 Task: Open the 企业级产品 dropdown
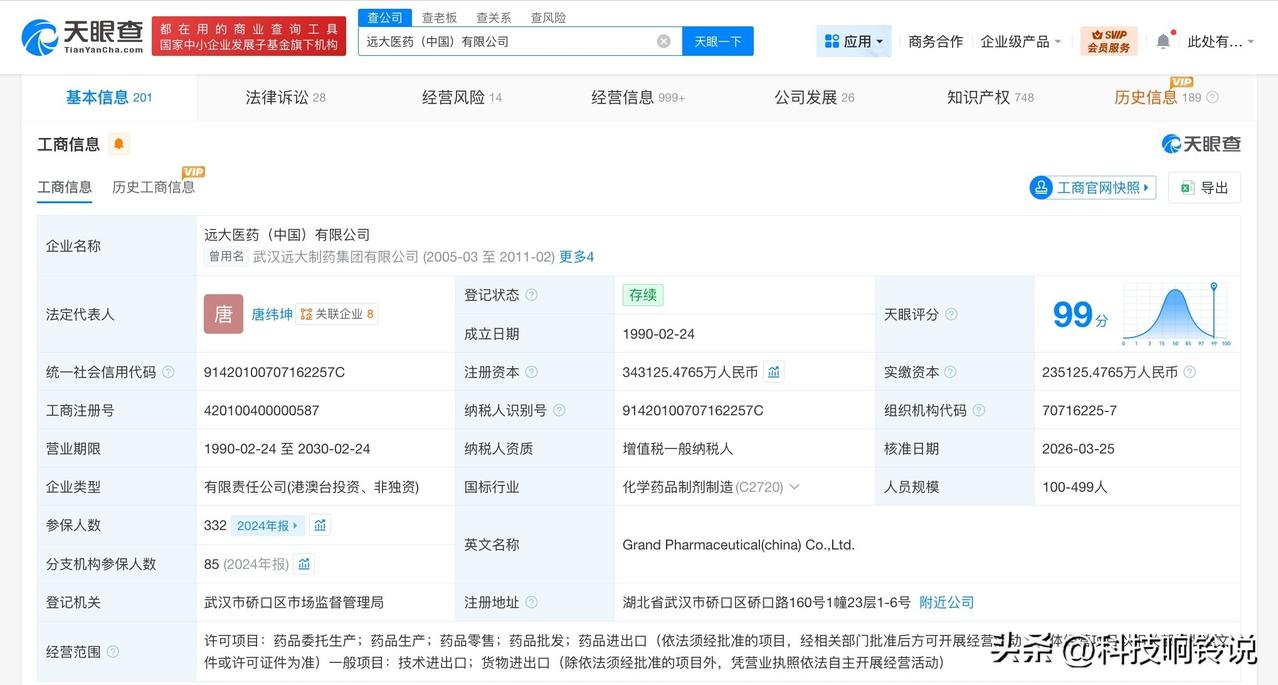(x=1018, y=40)
